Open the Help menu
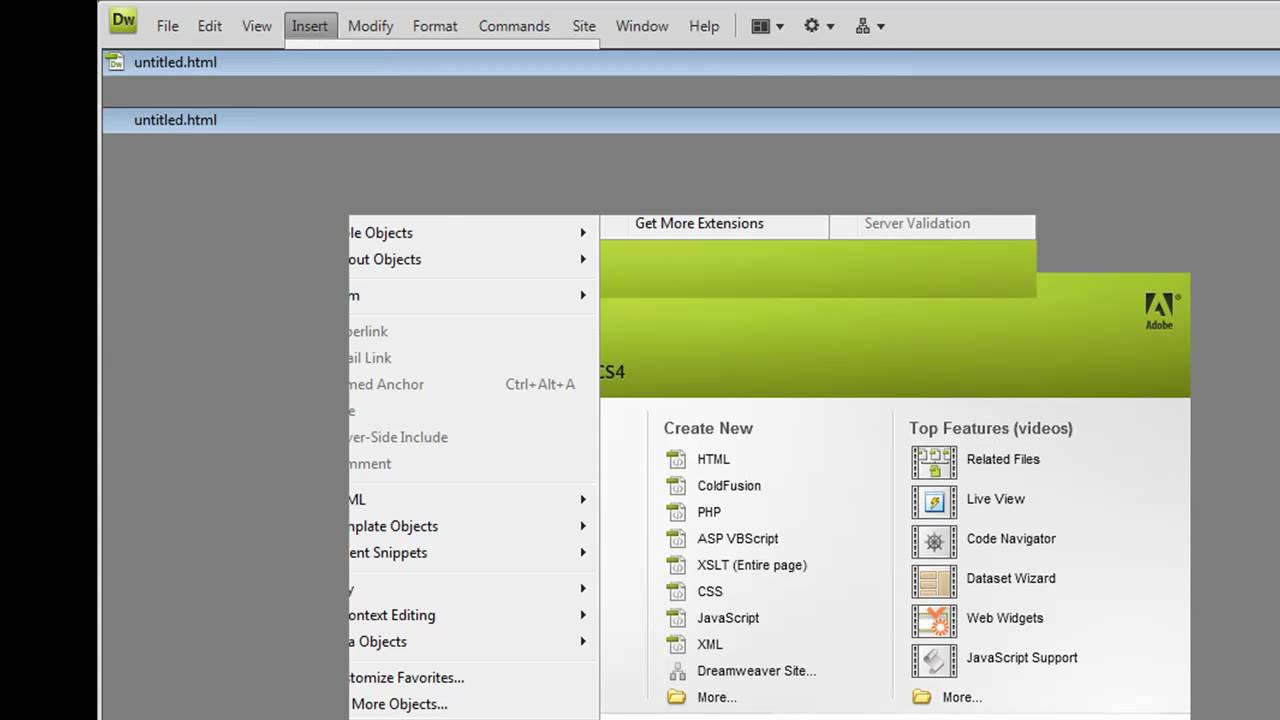The width and height of the screenshot is (1280, 720). [704, 26]
